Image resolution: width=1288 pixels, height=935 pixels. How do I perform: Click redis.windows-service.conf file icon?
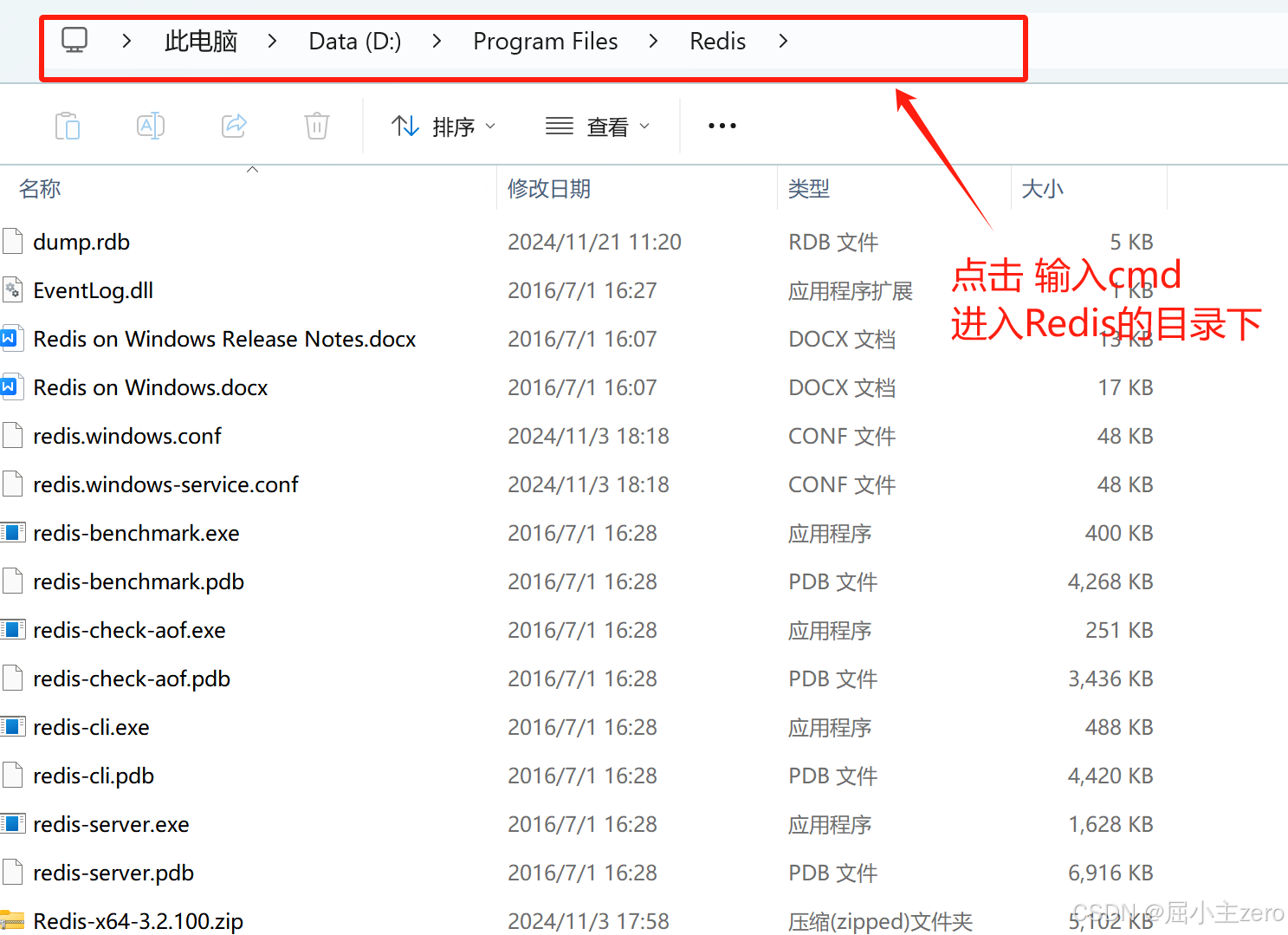(x=12, y=484)
